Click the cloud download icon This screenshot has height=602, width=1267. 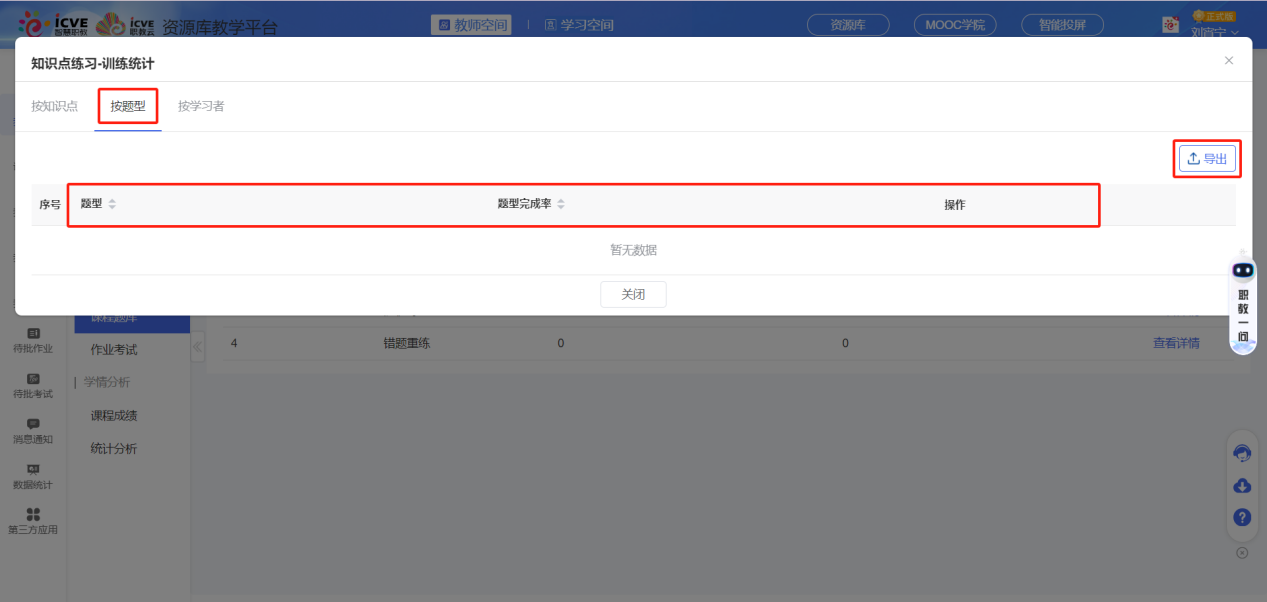(x=1242, y=486)
